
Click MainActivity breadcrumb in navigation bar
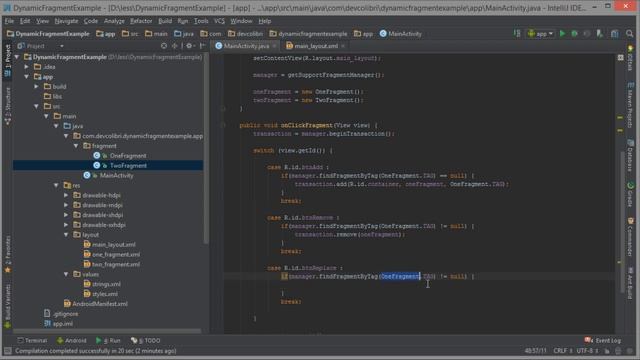400,34
